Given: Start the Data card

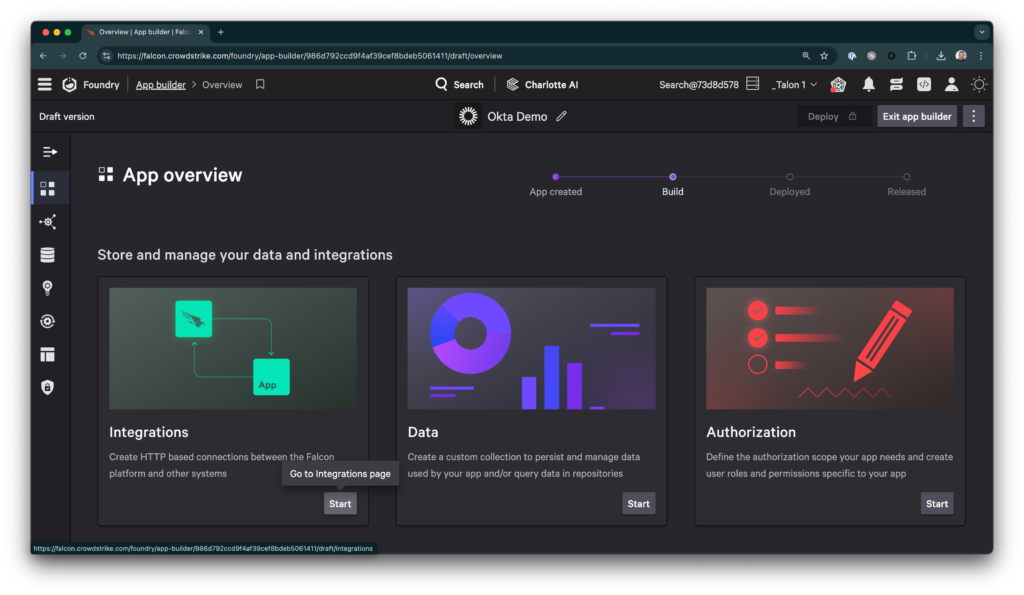Looking at the screenshot, I should click(x=638, y=504).
